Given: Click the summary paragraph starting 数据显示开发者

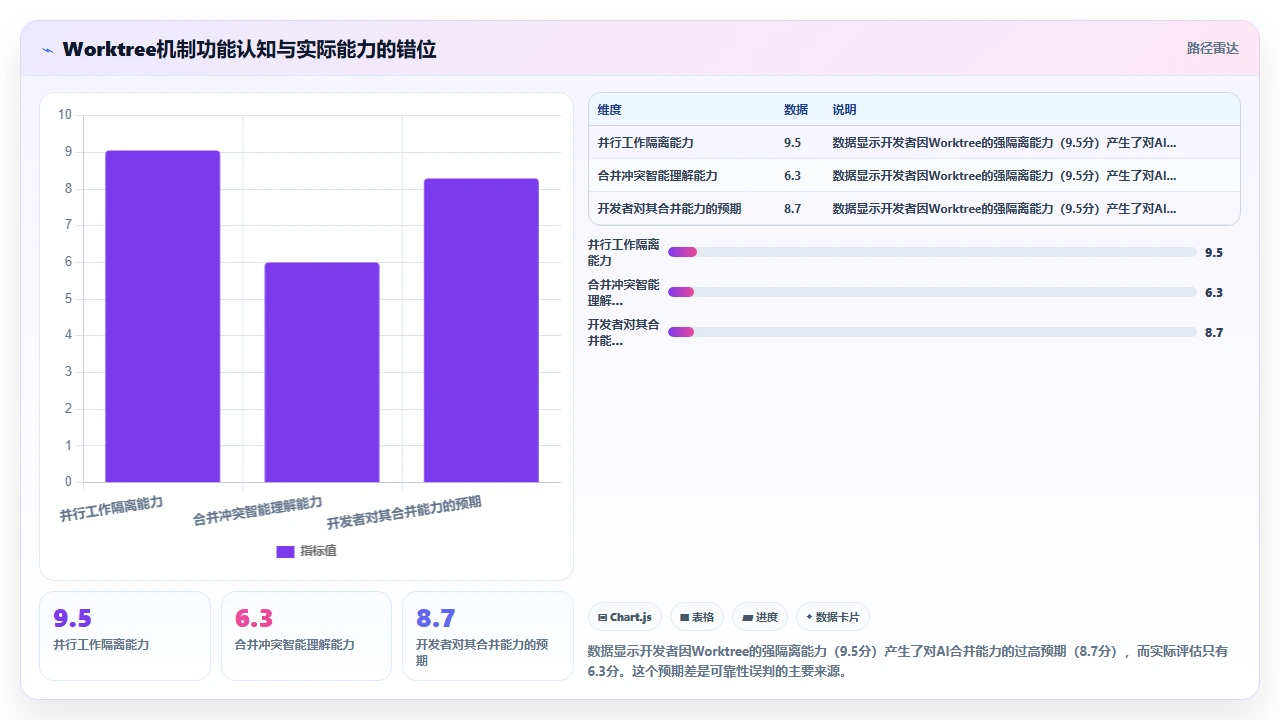Looking at the screenshot, I should tap(908, 661).
